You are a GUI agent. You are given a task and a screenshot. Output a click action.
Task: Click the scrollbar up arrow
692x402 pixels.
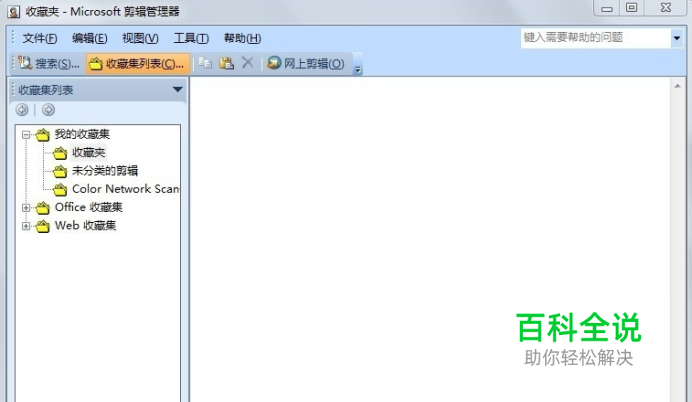pyautogui.click(x=677, y=86)
